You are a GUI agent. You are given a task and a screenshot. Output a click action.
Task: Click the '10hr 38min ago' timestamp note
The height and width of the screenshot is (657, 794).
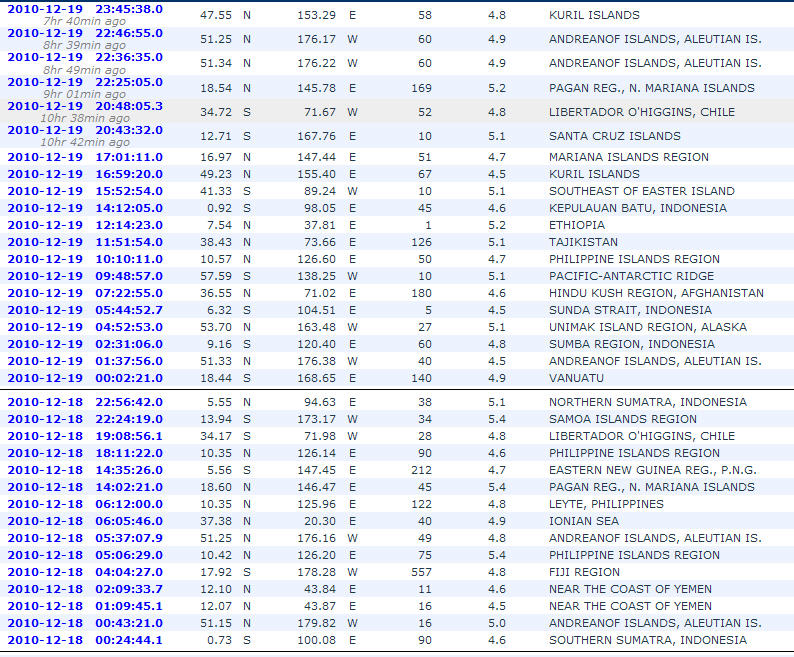(x=85, y=118)
